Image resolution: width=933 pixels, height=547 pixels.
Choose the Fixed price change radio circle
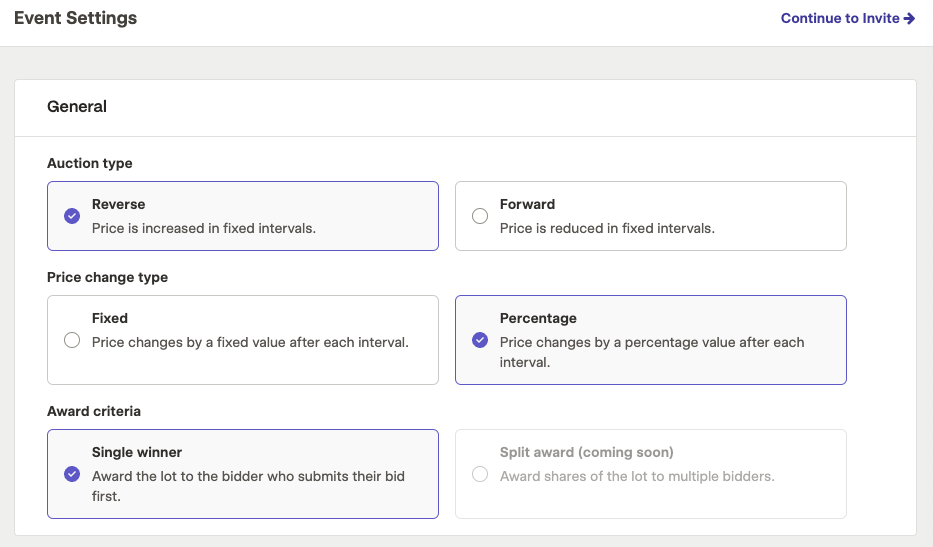coord(72,340)
